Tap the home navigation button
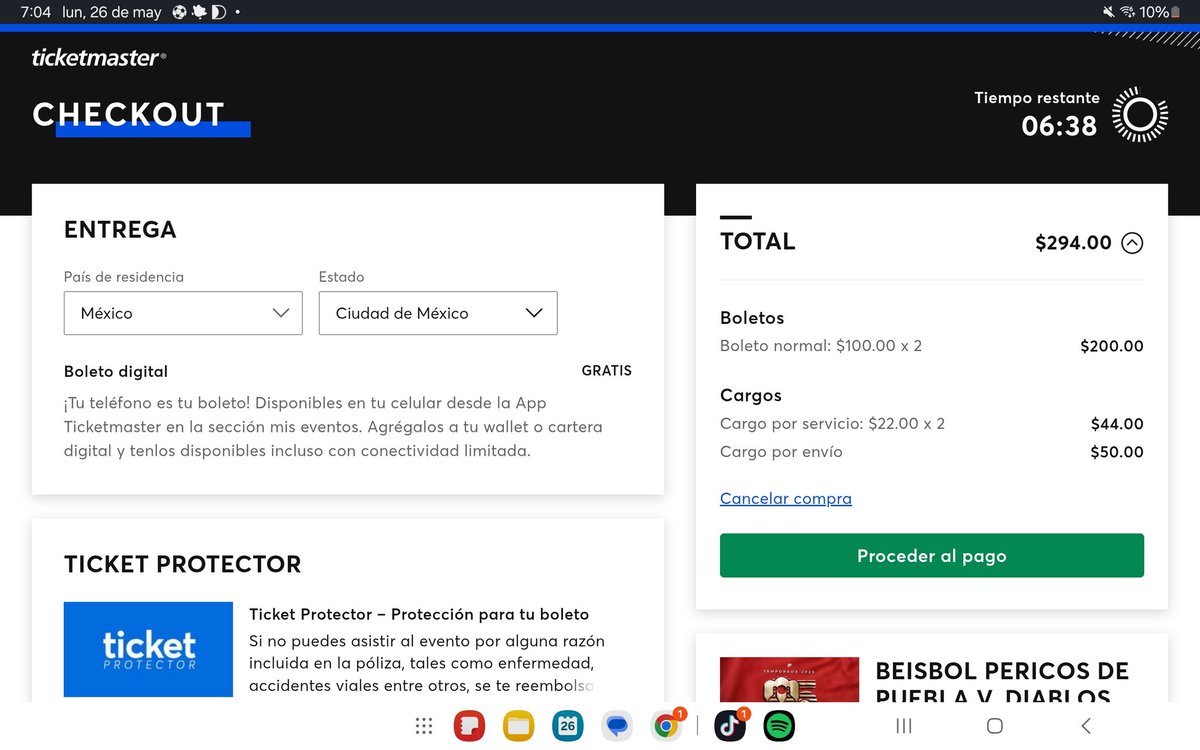Image resolution: width=1200 pixels, height=750 pixels. pos(995,726)
